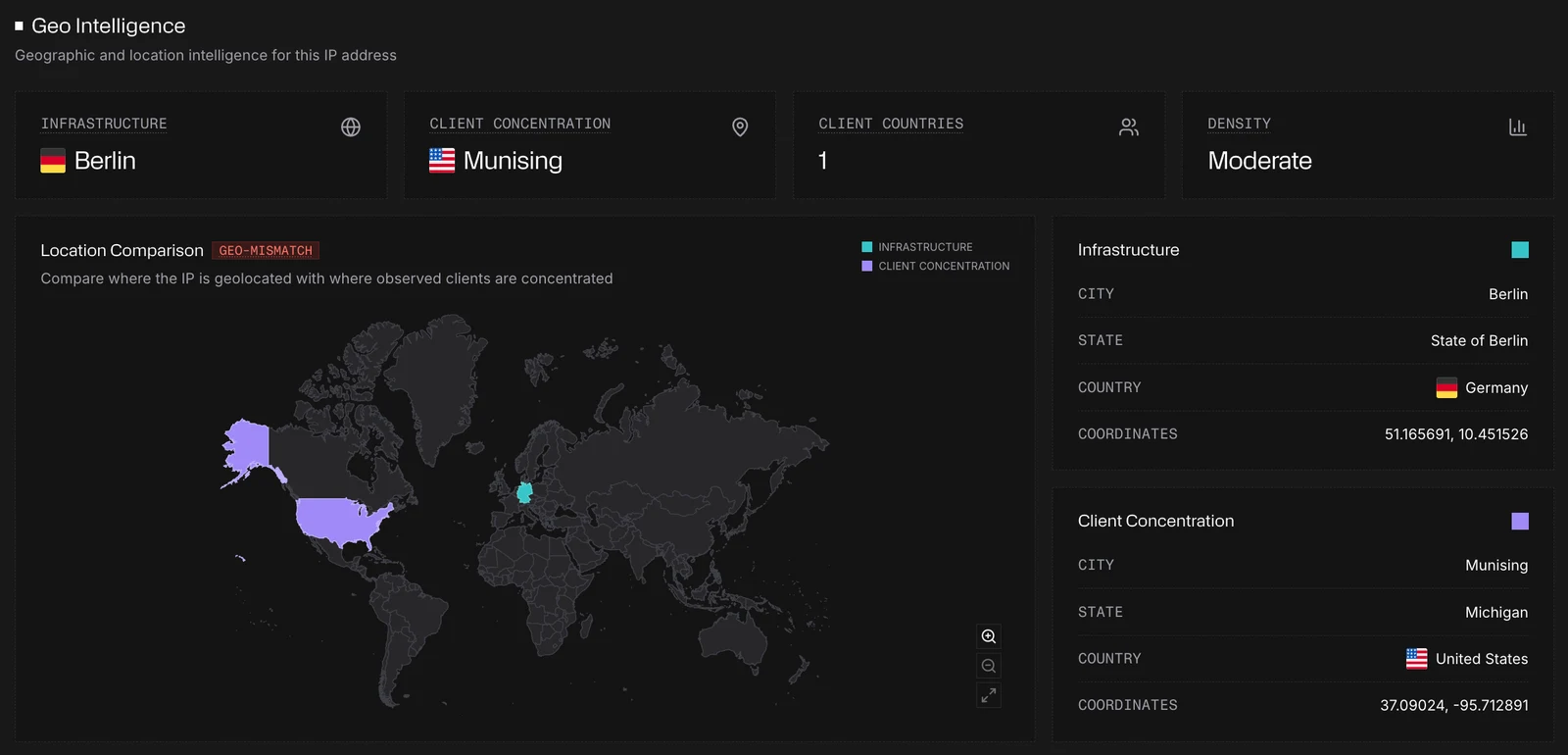This screenshot has height=755, width=1568.
Task: Click the teal swatch in Infrastructure panel header
Action: [x=1520, y=250]
